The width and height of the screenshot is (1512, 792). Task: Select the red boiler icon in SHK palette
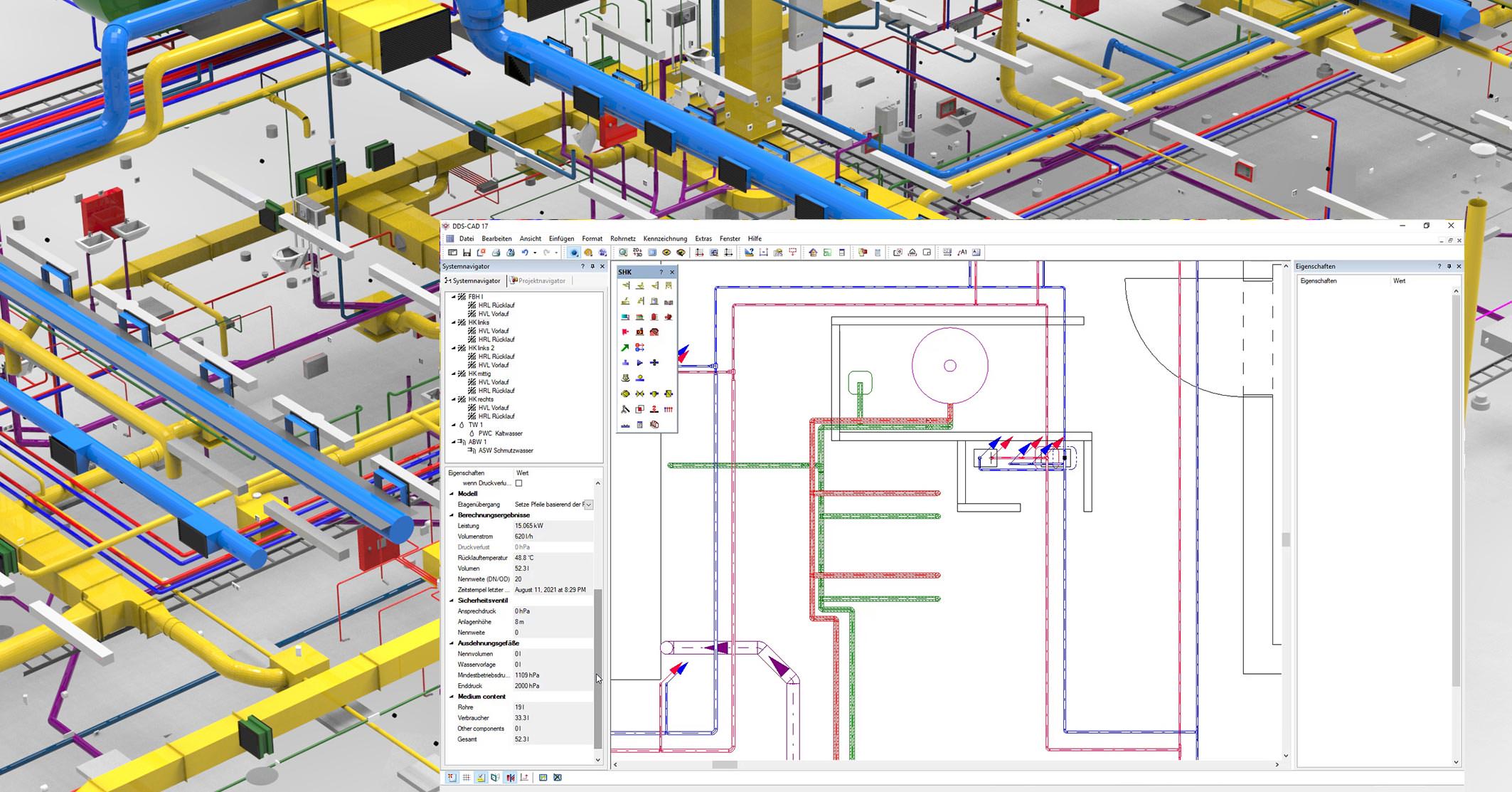(x=654, y=317)
